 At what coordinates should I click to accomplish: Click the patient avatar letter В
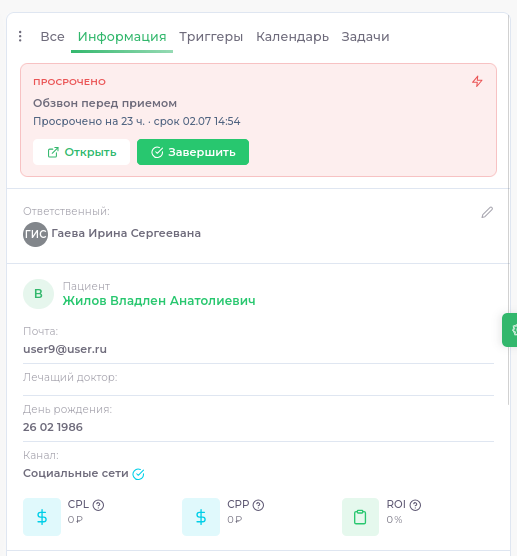pyautogui.click(x=38, y=294)
